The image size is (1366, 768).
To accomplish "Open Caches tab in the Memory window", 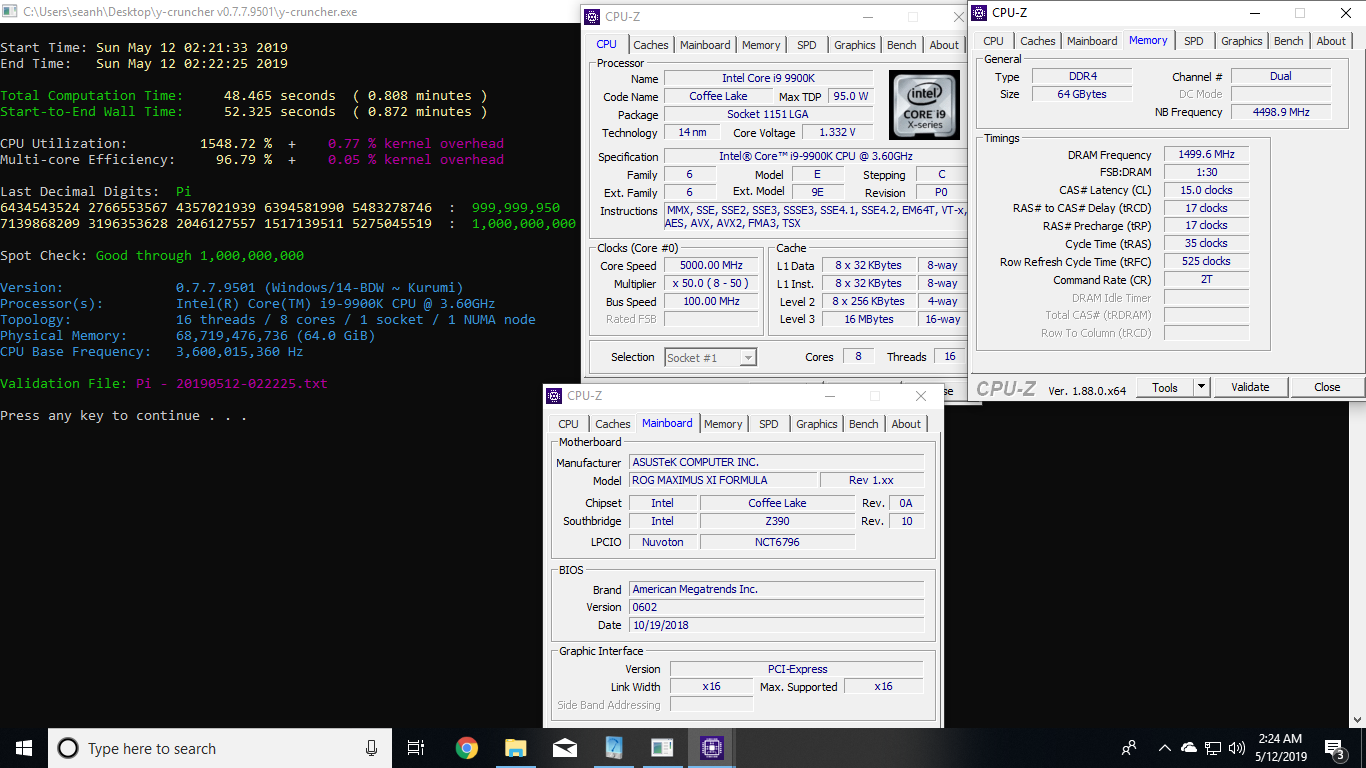I will coord(1038,41).
